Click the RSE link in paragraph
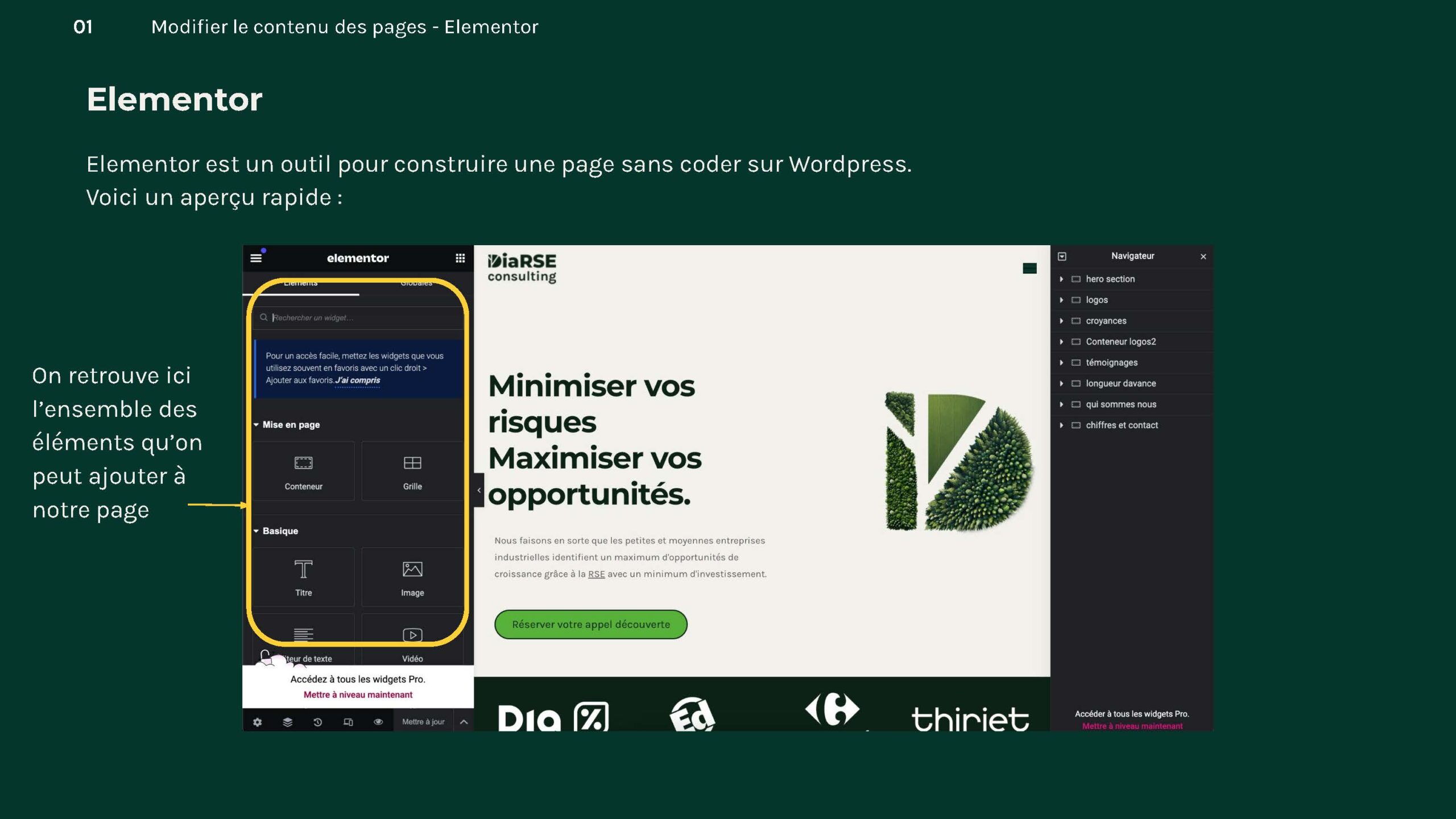Viewport: 1456px width, 819px height. [596, 574]
